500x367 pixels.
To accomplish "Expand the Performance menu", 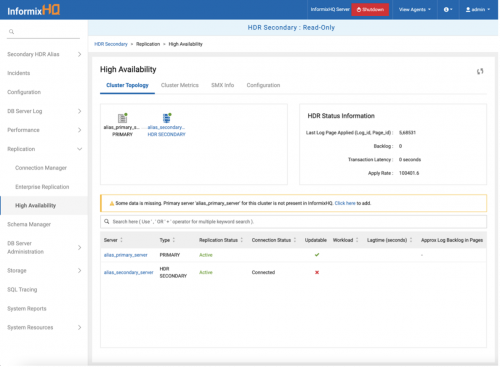I will click(x=79, y=130).
